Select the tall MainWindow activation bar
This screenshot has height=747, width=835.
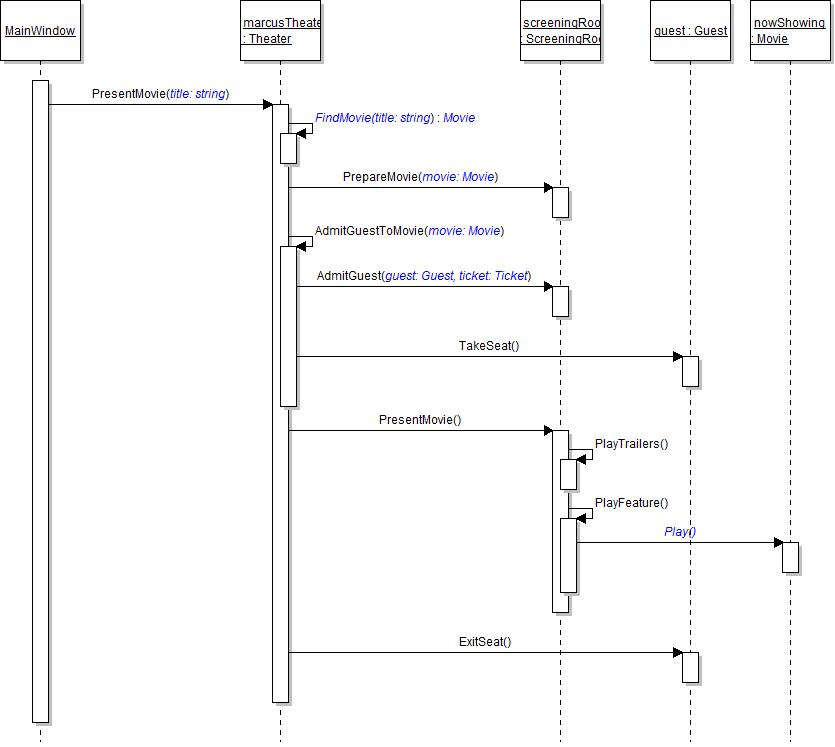40,400
